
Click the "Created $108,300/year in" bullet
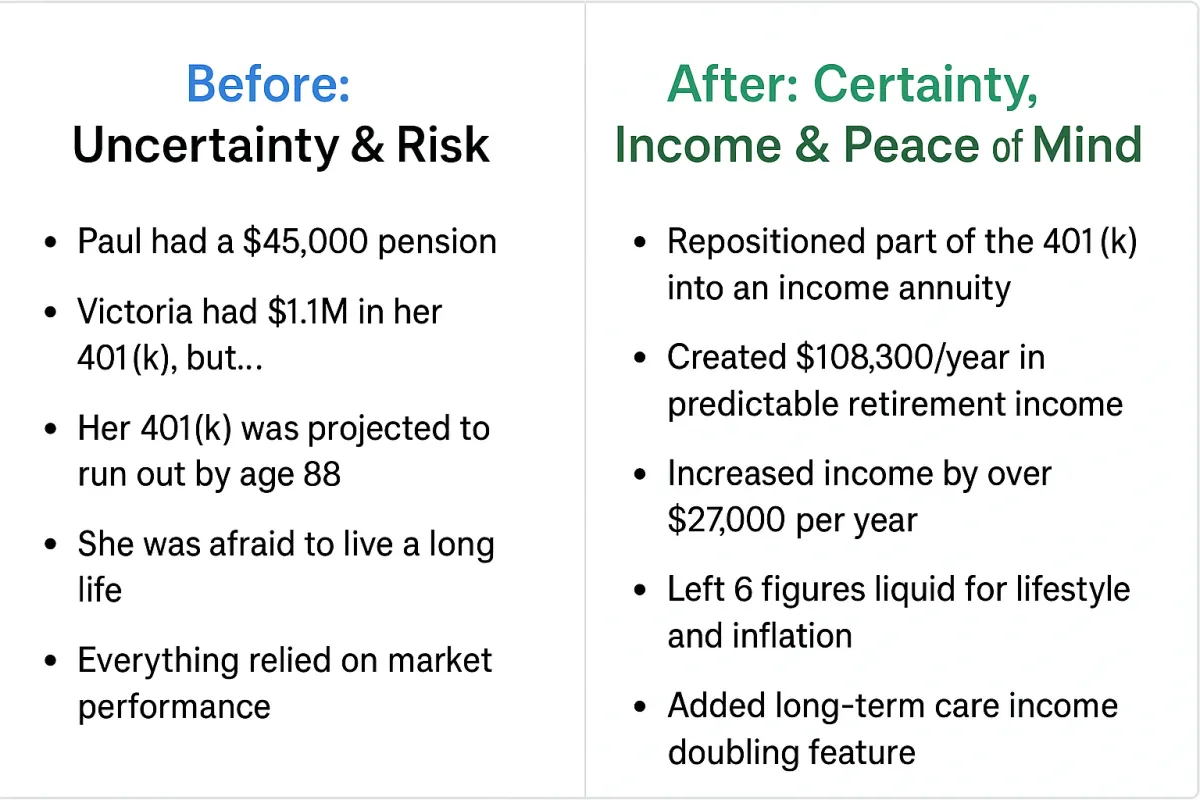point(856,357)
